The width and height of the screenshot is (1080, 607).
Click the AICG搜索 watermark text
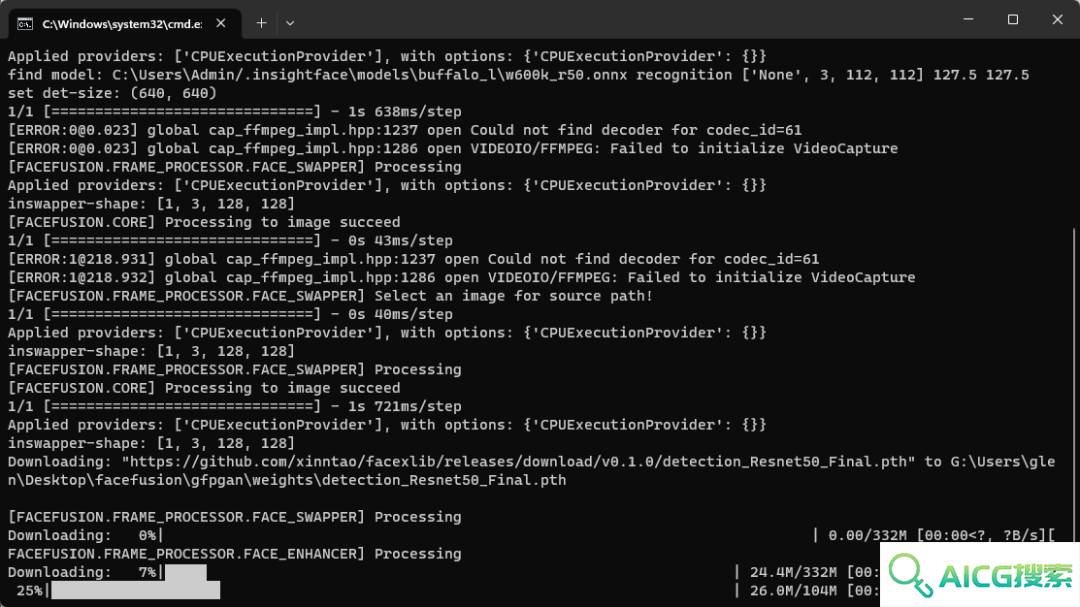tap(1006, 575)
